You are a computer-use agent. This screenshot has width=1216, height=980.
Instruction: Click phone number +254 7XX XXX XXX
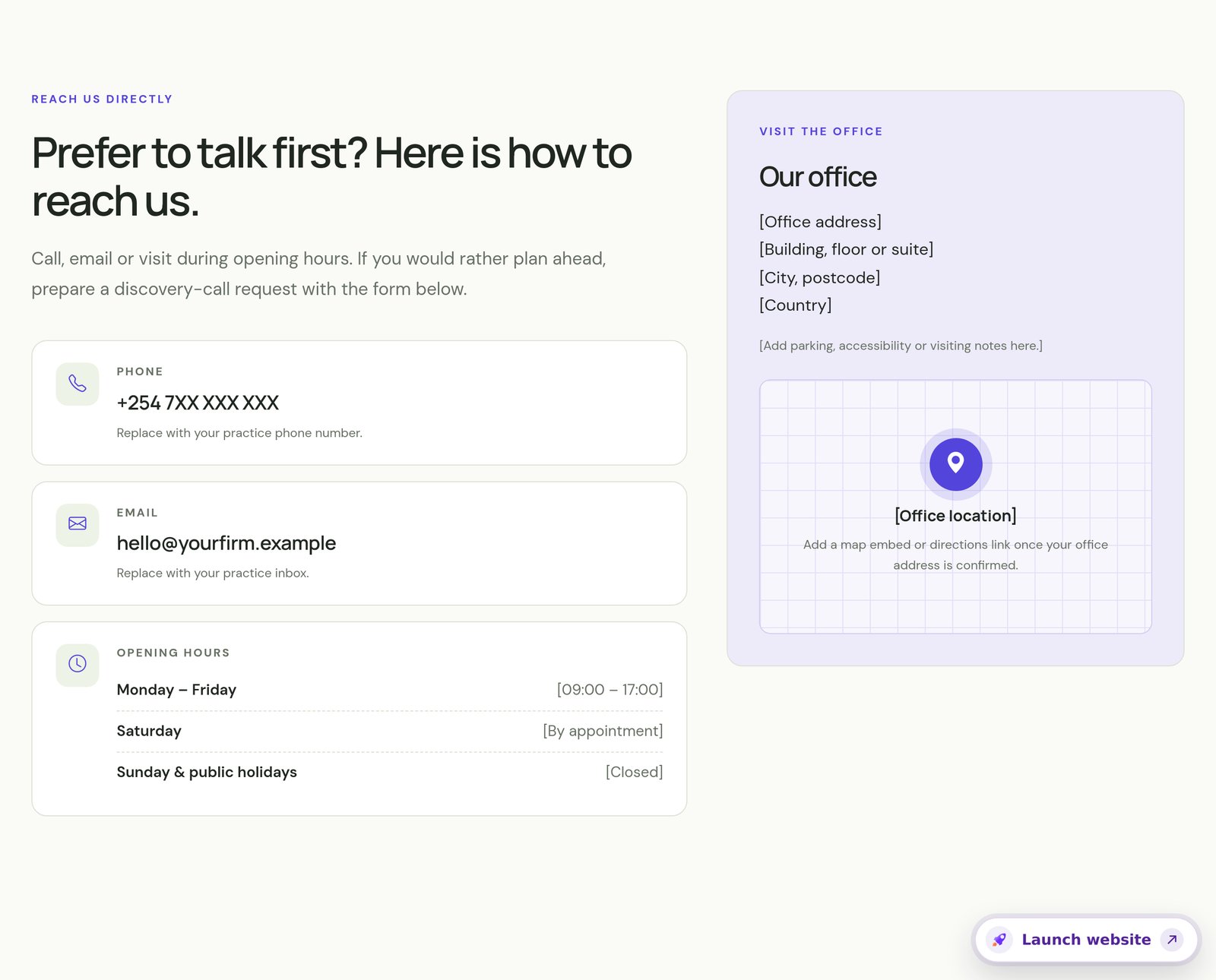coord(198,403)
